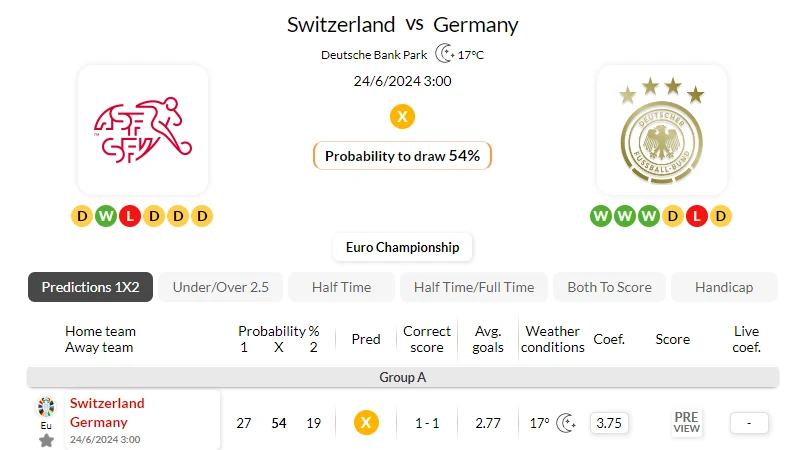Switch to the Half Time tab
The image size is (800, 450).
tap(341, 287)
